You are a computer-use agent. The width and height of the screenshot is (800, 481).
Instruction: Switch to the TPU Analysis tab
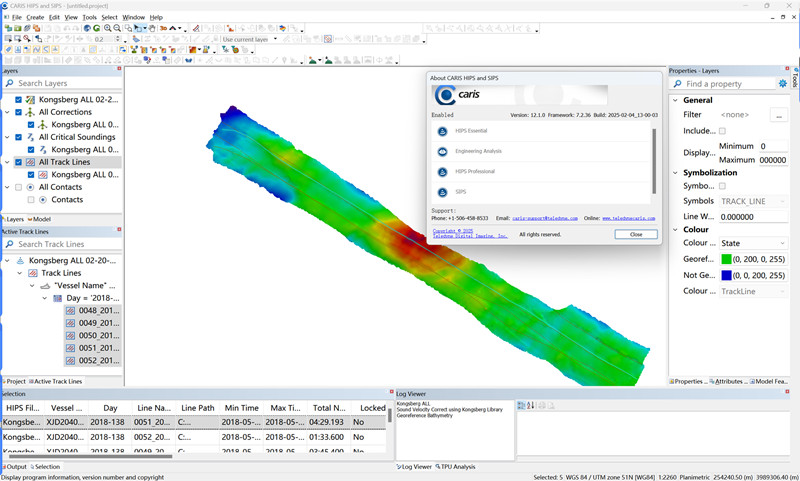click(x=455, y=467)
